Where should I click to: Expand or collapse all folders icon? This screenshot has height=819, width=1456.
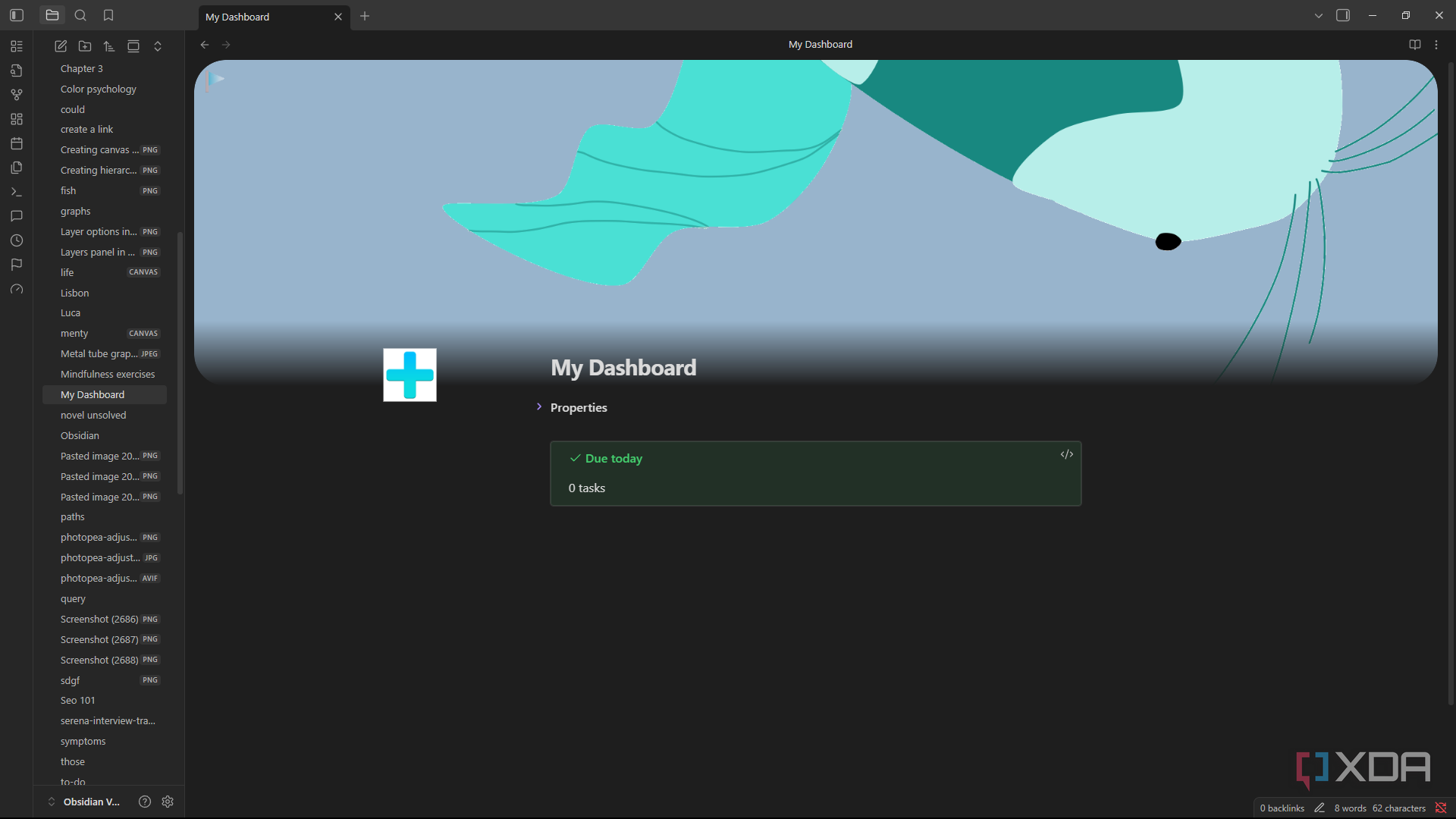(158, 46)
